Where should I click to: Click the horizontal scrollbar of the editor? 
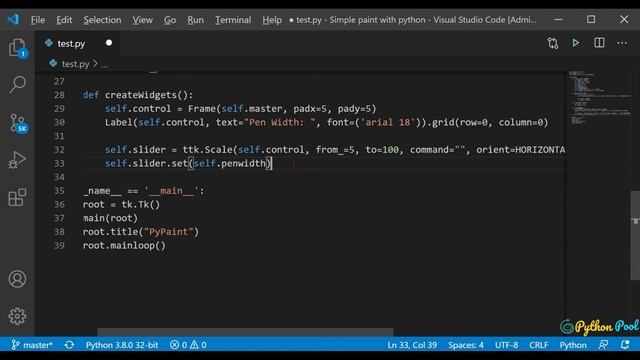[245, 331]
